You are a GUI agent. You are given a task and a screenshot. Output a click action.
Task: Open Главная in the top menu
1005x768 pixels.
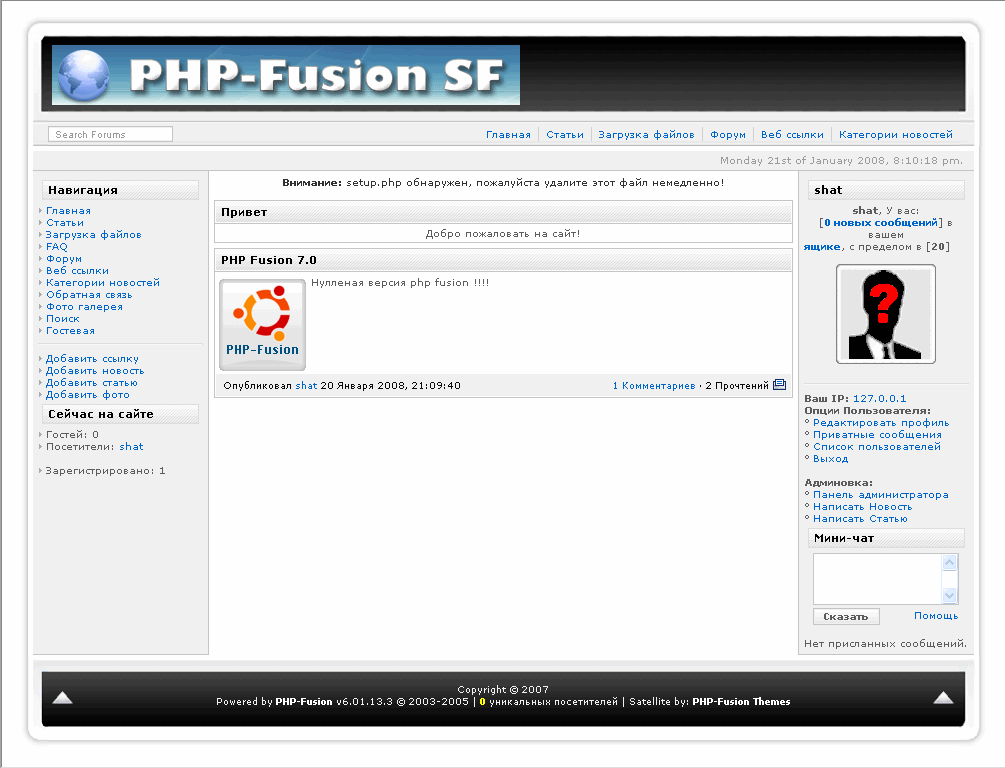pos(508,135)
